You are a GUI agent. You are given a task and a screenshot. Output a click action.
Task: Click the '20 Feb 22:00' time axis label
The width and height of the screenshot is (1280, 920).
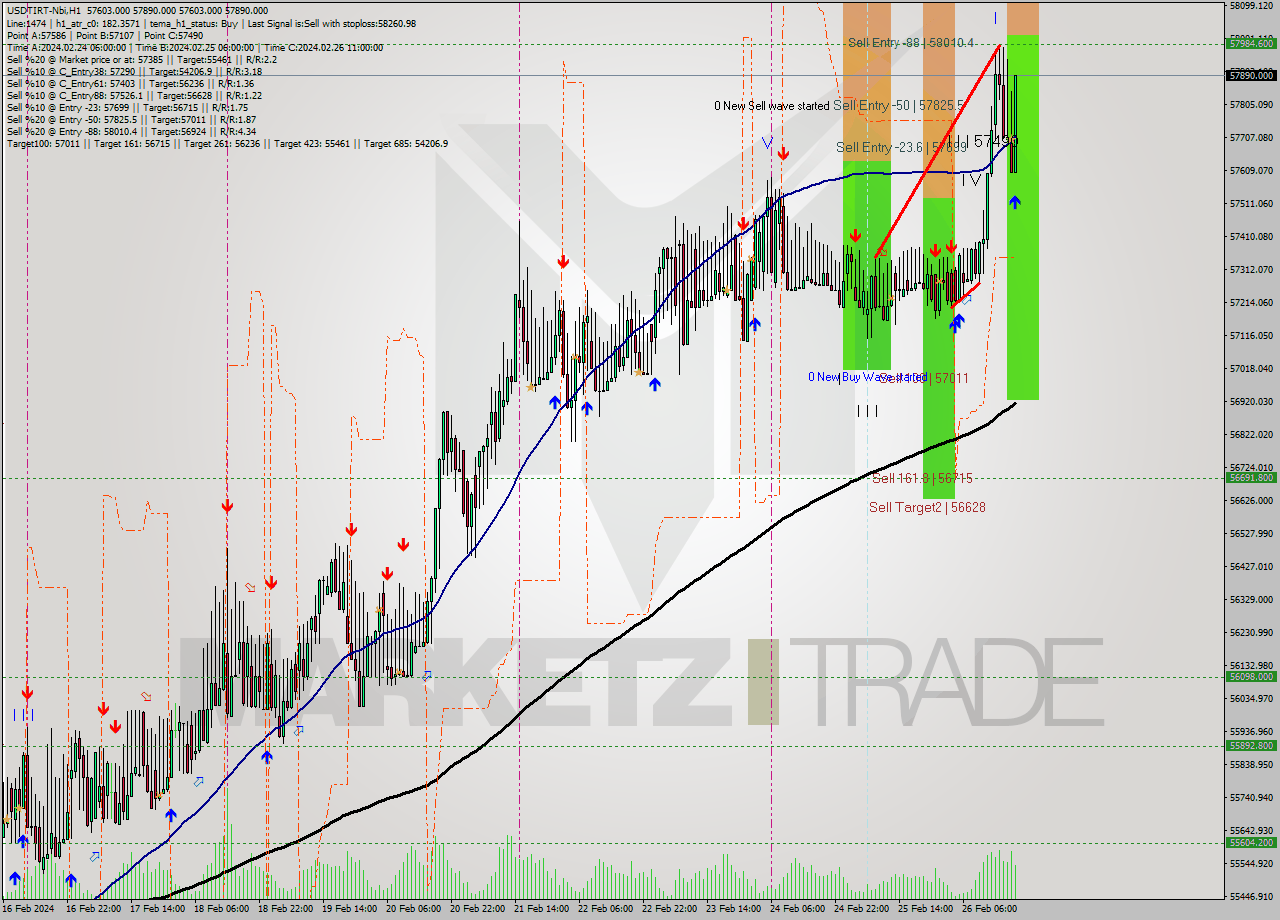coord(478,909)
